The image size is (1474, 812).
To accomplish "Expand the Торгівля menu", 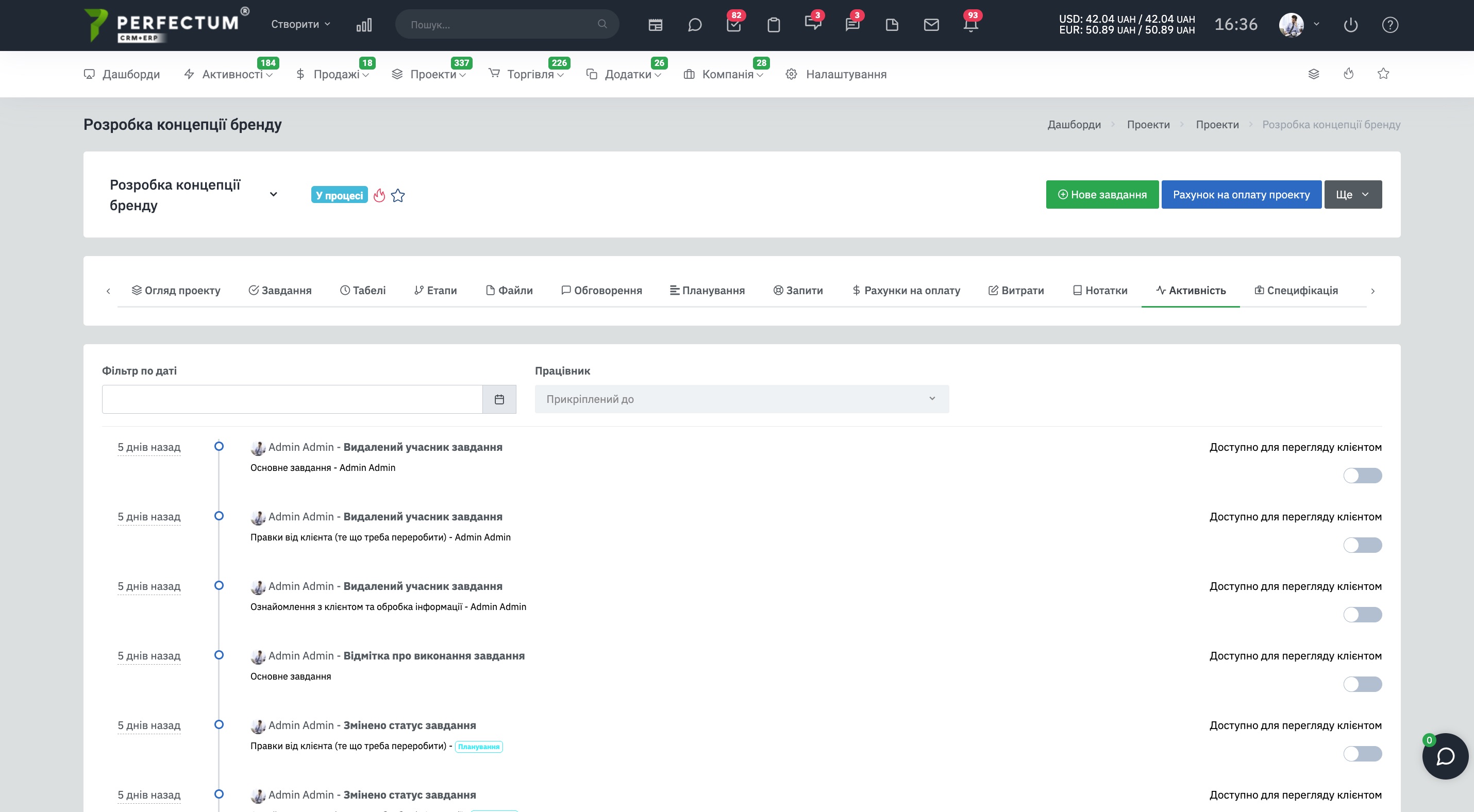I will click(526, 74).
